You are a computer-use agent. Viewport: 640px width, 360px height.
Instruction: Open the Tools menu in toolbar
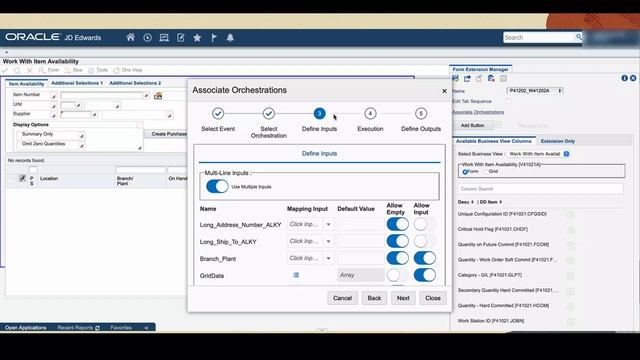click(98, 70)
